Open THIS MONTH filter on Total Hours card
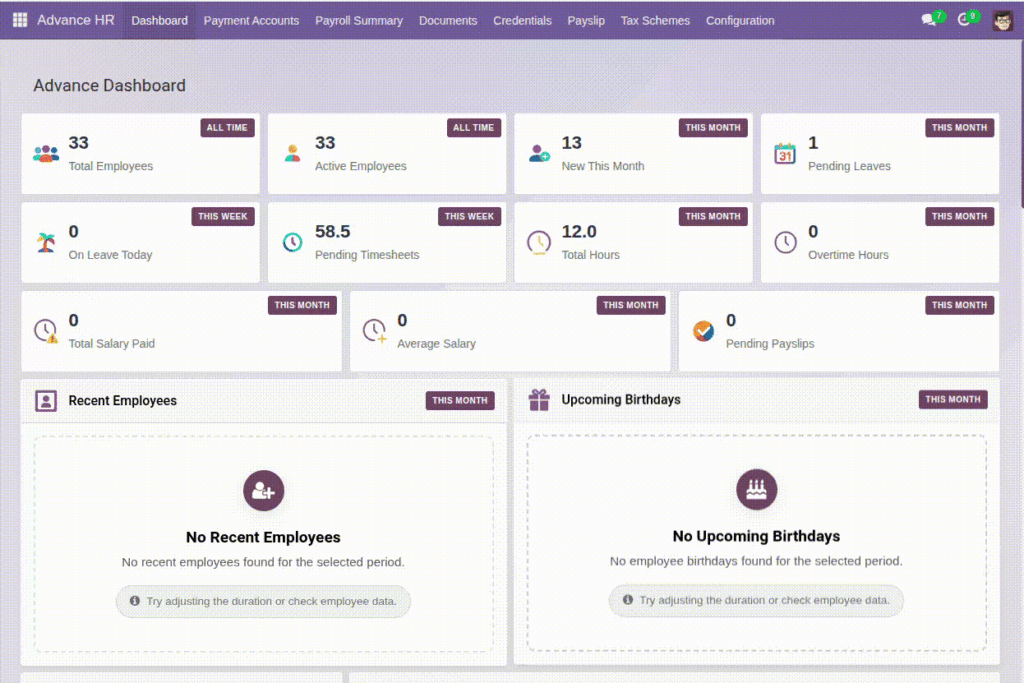The width and height of the screenshot is (1024, 683). pyautogui.click(x=713, y=217)
